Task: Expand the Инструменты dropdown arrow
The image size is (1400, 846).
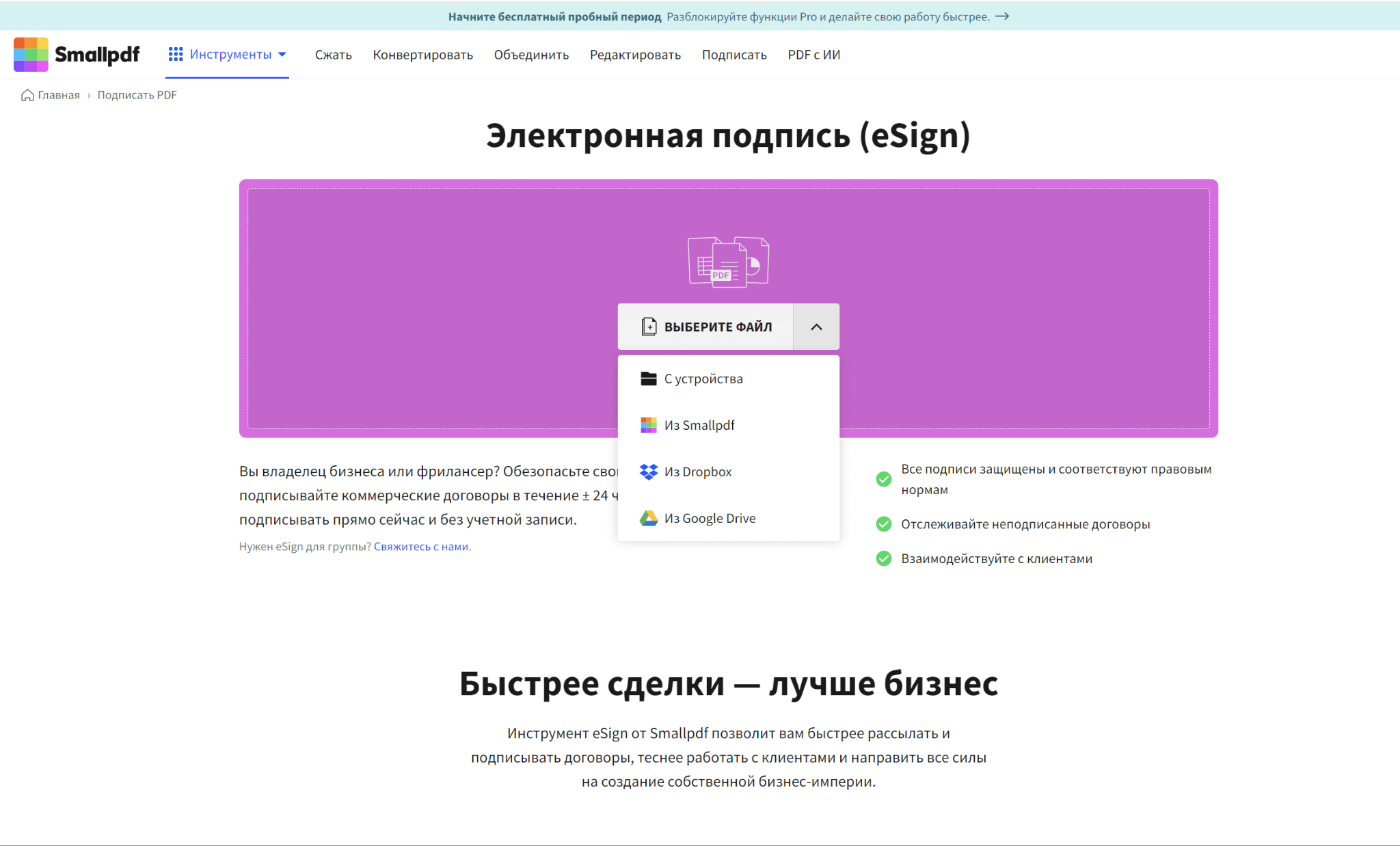Action: [282, 54]
